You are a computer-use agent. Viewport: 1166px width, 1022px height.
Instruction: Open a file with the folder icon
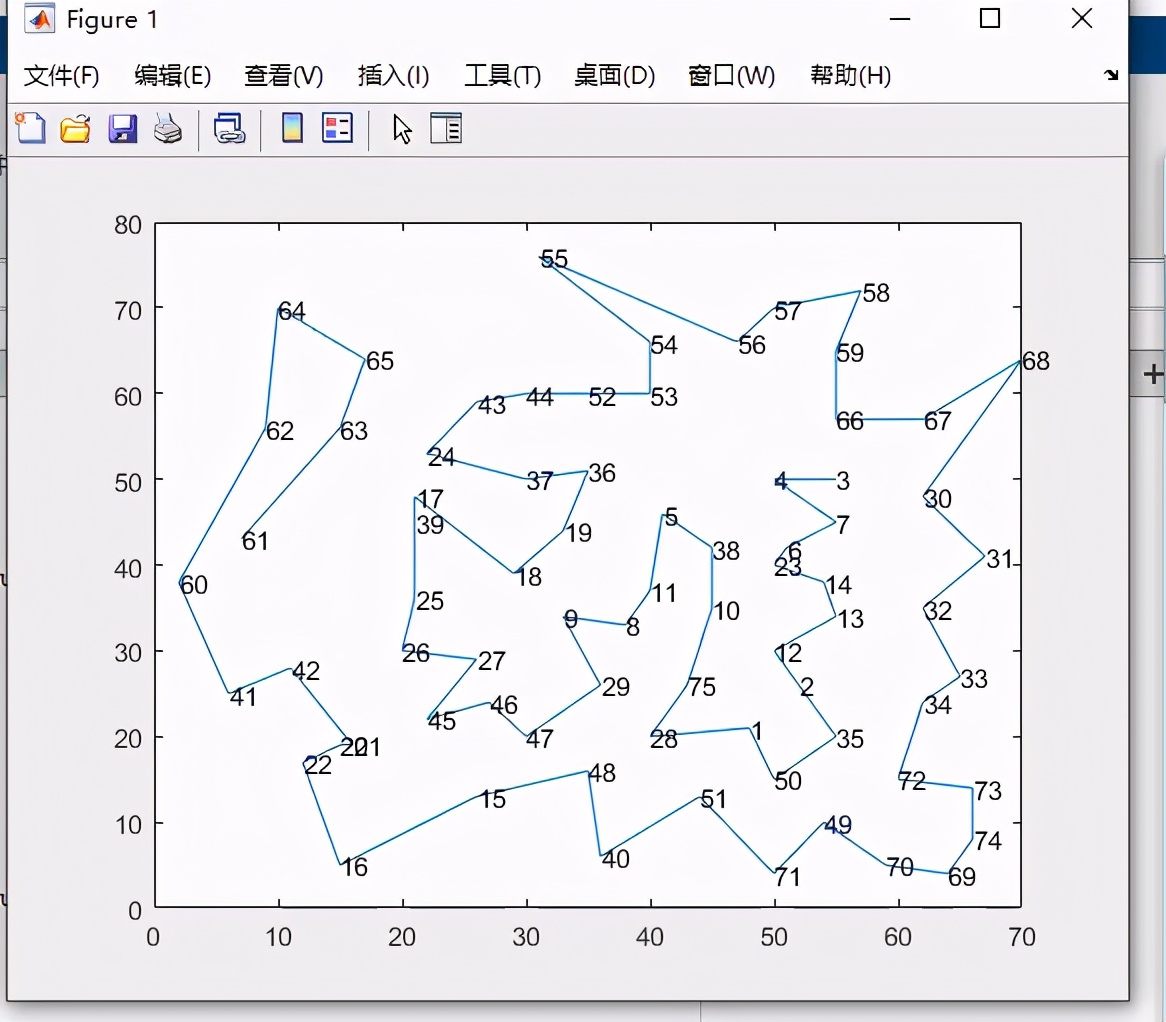pyautogui.click(x=76, y=128)
